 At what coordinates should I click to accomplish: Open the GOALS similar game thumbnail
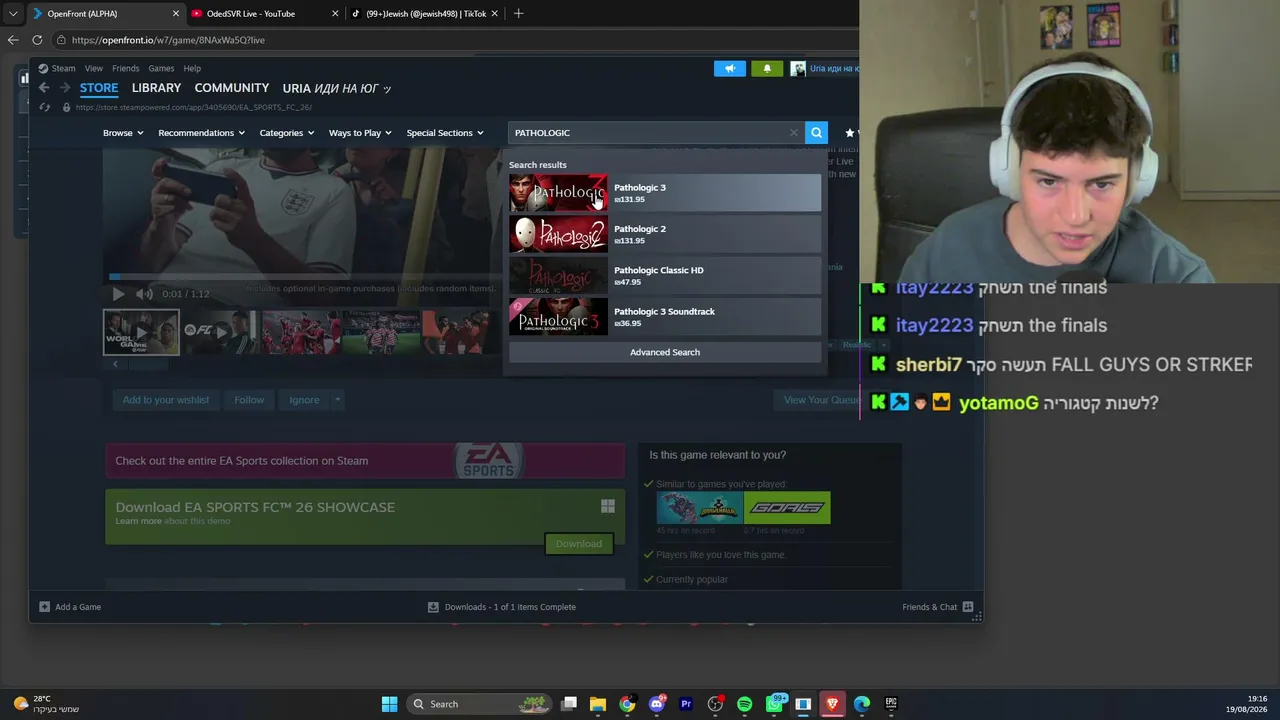tap(787, 508)
